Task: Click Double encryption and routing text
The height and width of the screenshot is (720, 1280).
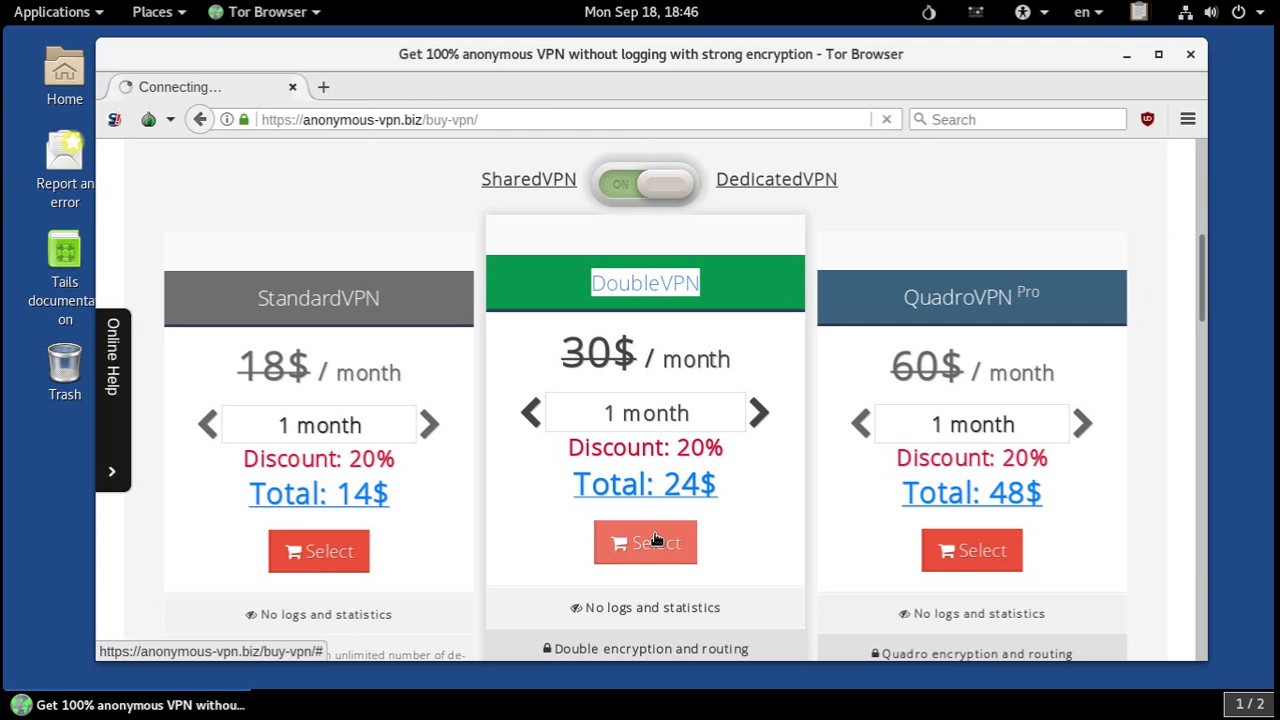Action: point(645,649)
